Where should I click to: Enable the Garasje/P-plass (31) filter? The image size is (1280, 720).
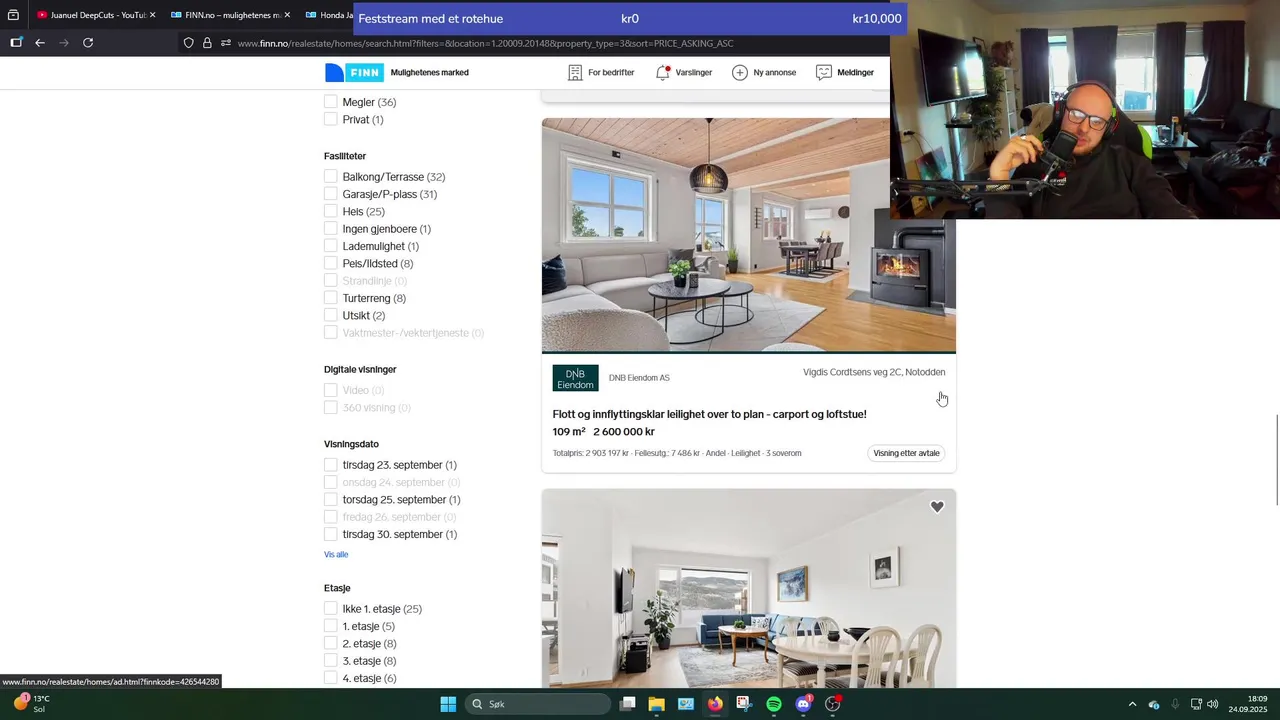click(331, 194)
